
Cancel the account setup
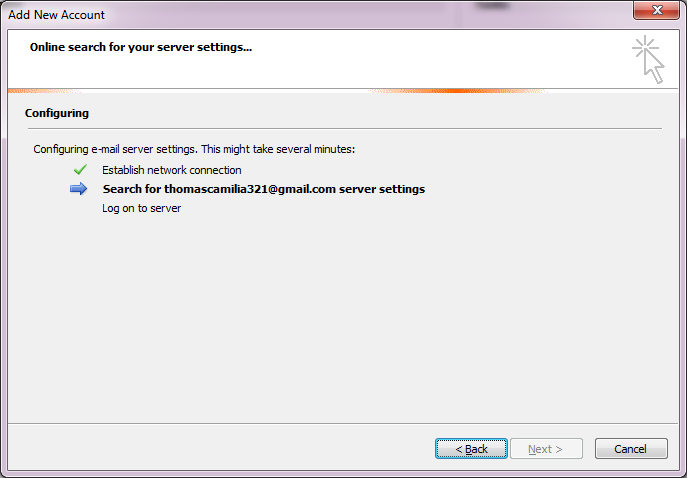(x=630, y=449)
